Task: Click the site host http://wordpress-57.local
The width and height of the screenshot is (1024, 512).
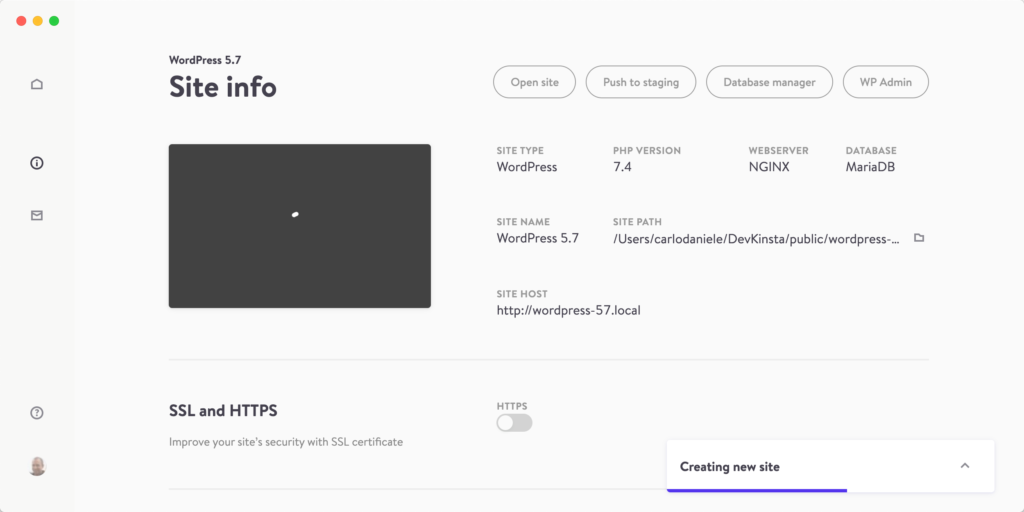Action: pyautogui.click(x=568, y=311)
